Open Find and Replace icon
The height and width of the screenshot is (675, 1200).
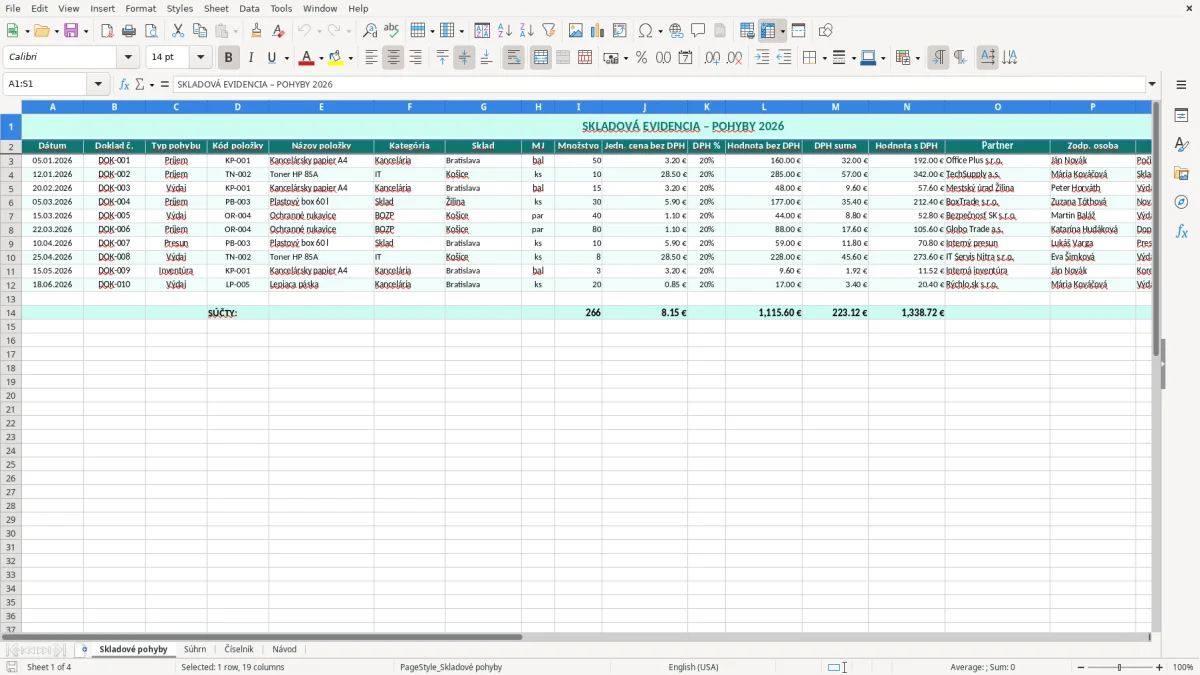click(x=370, y=31)
